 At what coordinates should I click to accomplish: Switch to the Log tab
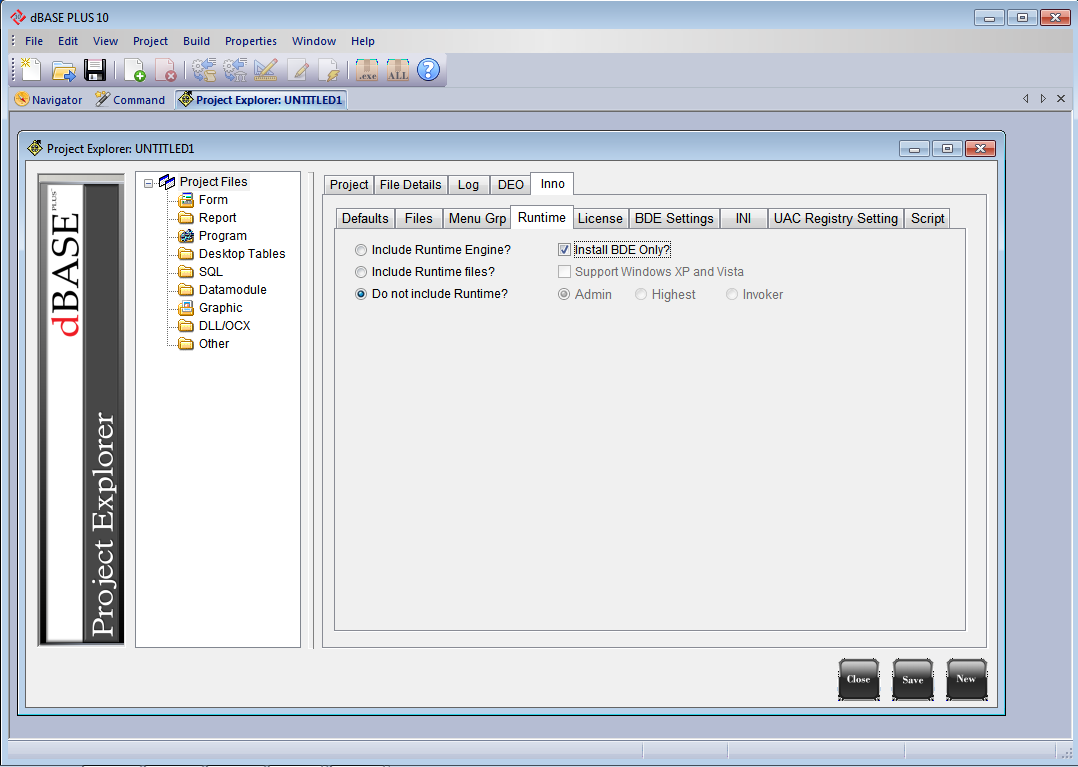click(x=468, y=185)
